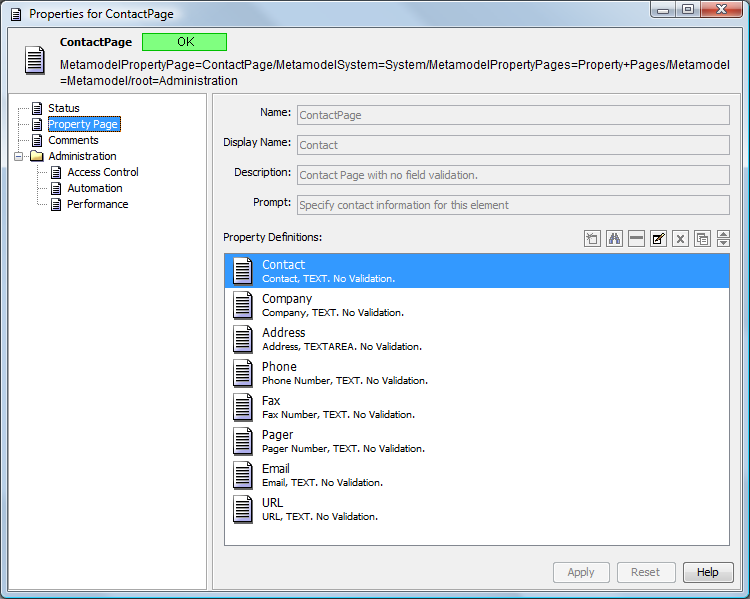The height and width of the screenshot is (599, 750).
Task: Select 'Phone Number, TEXT. No Validation.' text
Action: [x=345, y=381]
